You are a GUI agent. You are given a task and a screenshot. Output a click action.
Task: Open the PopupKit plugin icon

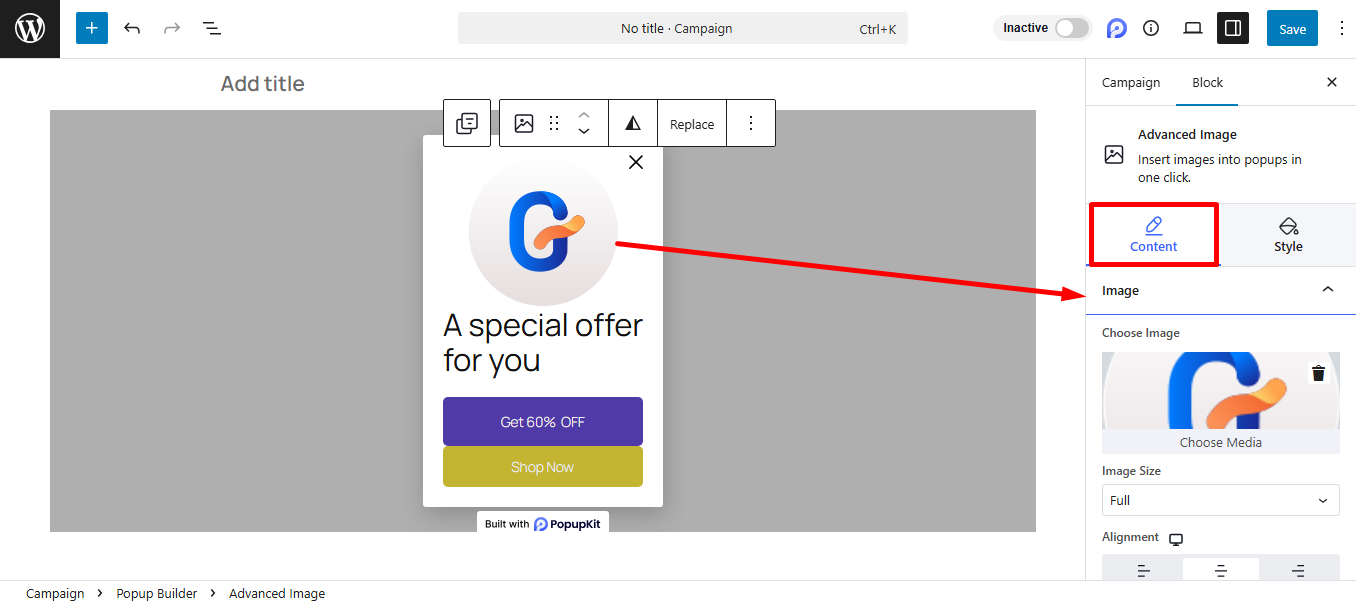click(1116, 28)
